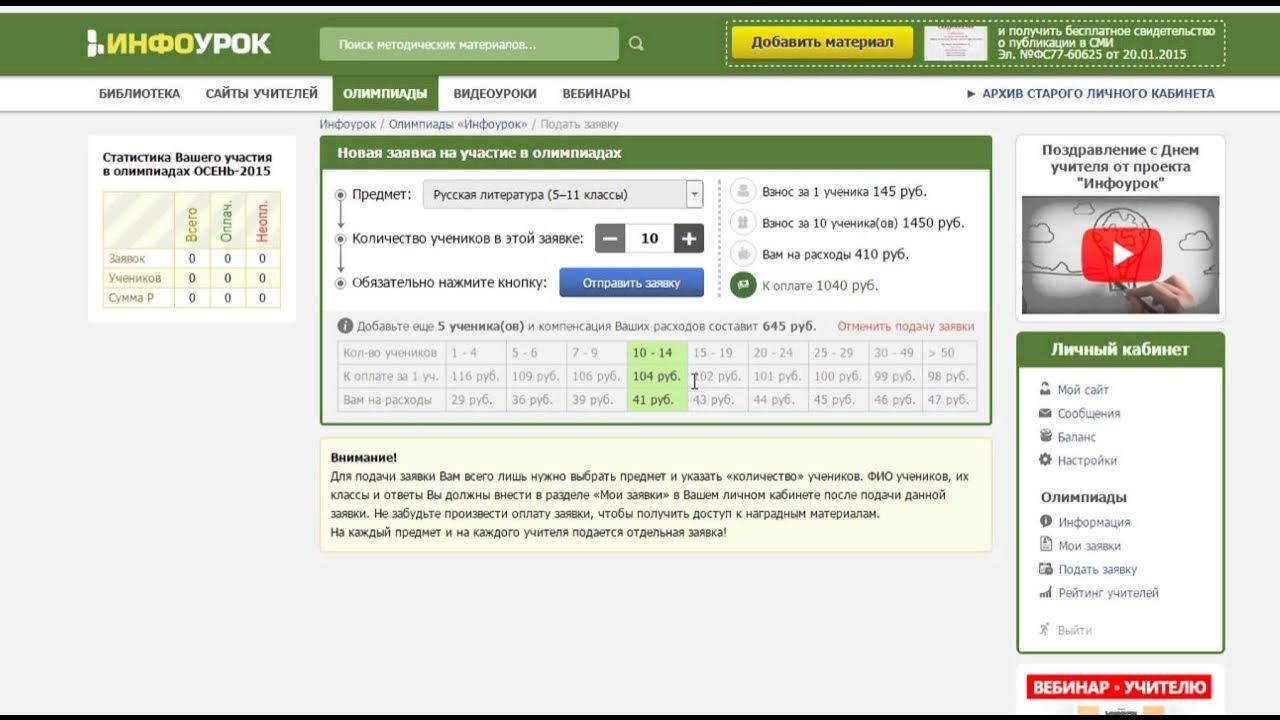Click Олимпиады «Инфоурок» breadcrumb link
Image resolution: width=1280 pixels, height=720 pixels.
pos(458,124)
